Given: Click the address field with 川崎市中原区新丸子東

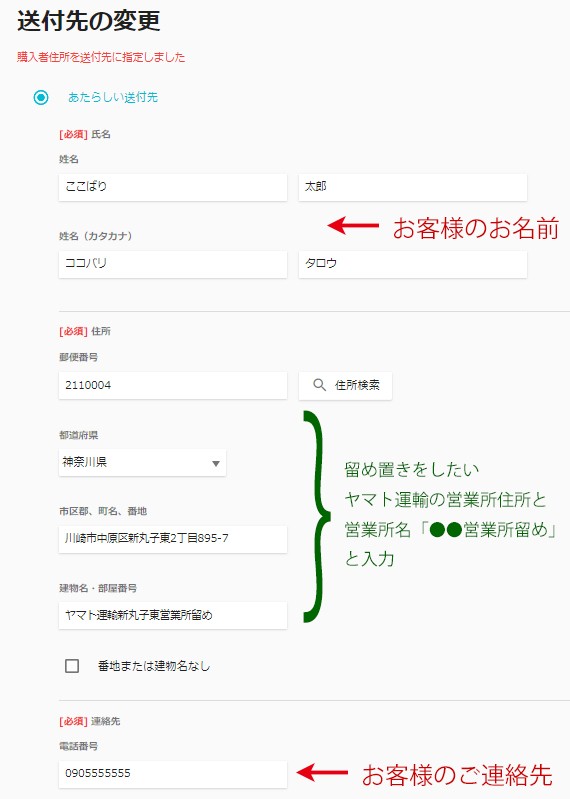Looking at the screenshot, I should tap(173, 539).
